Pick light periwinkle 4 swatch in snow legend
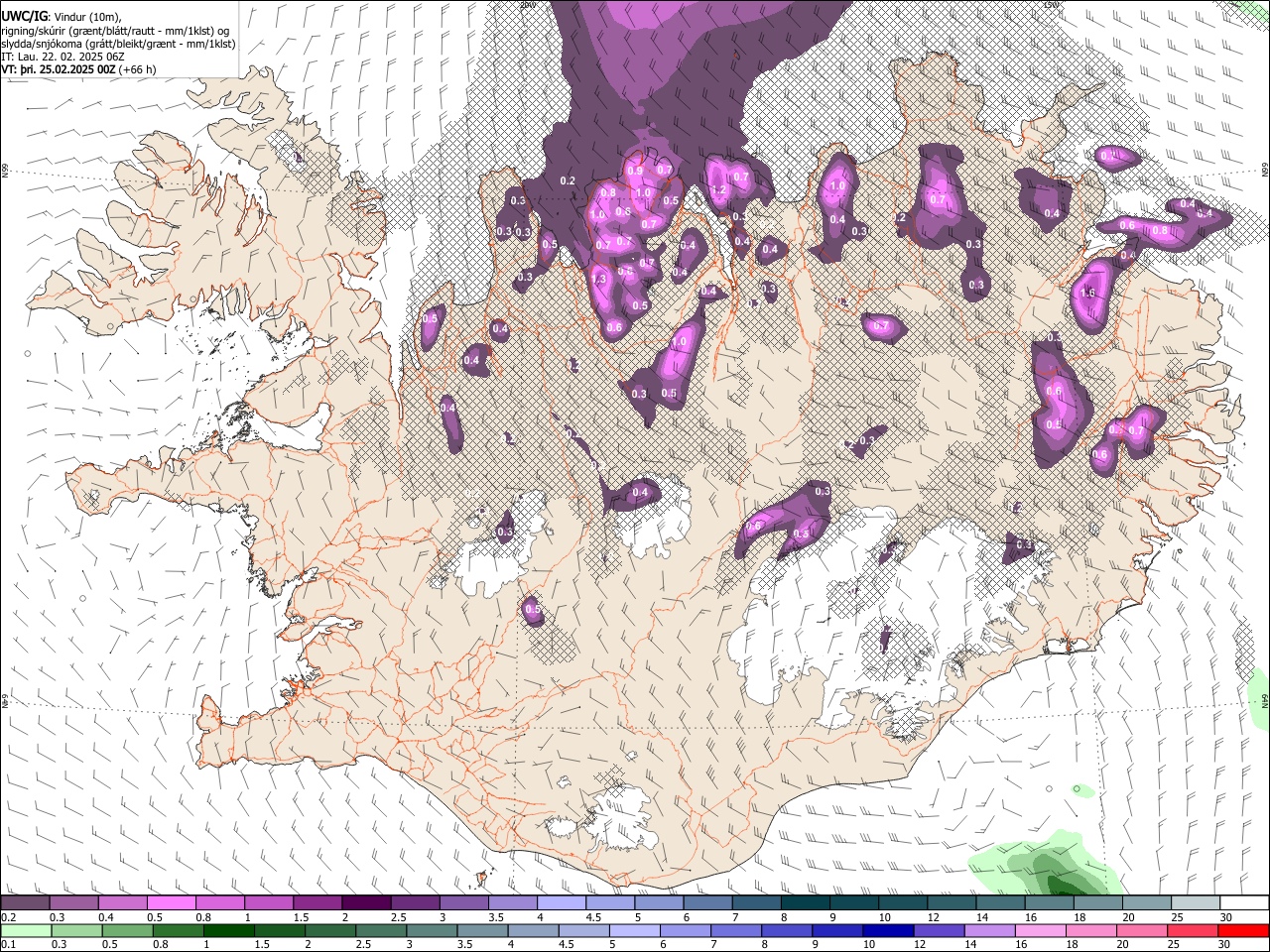 [560, 903]
